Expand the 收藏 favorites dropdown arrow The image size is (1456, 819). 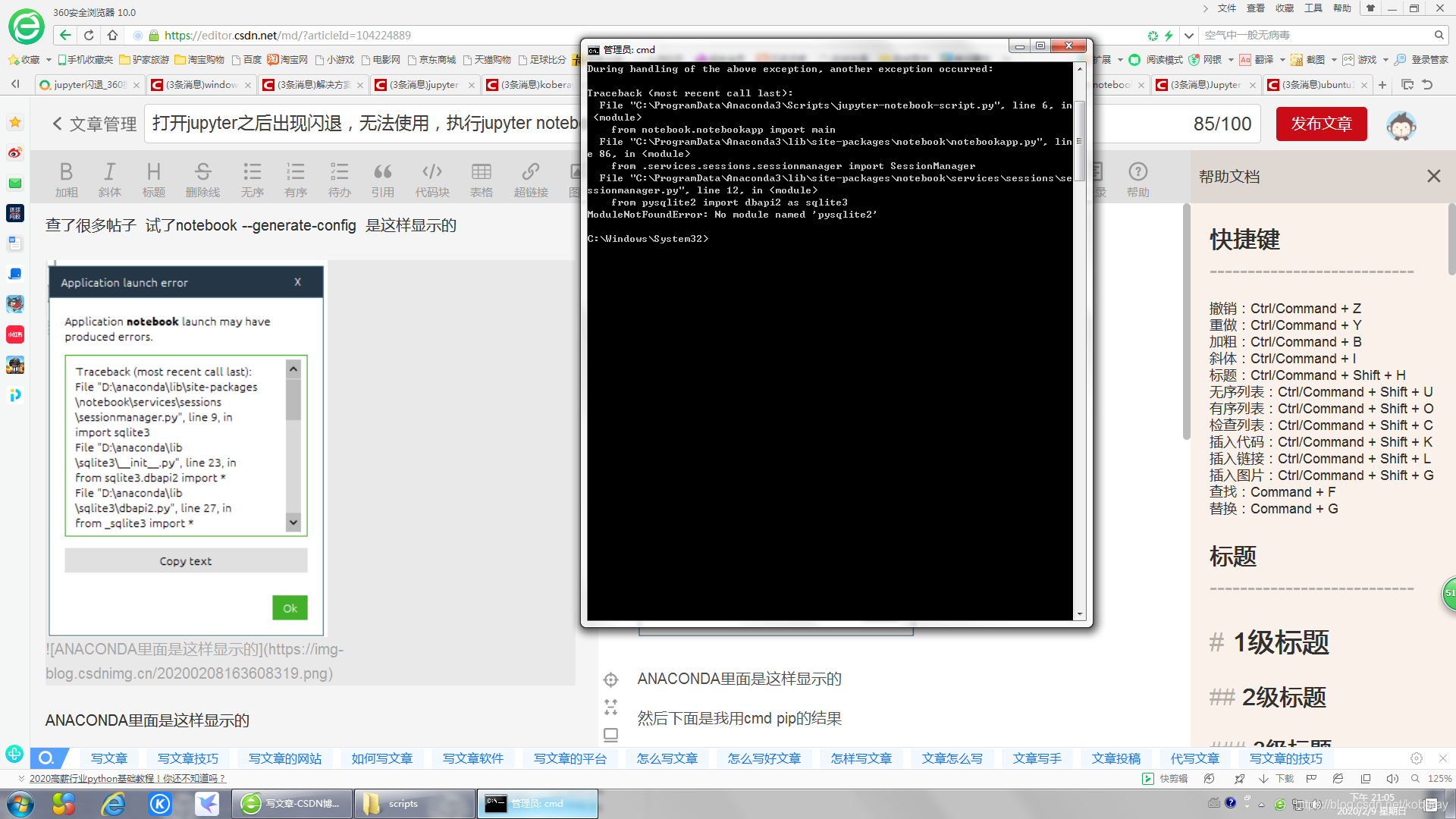[x=49, y=60]
